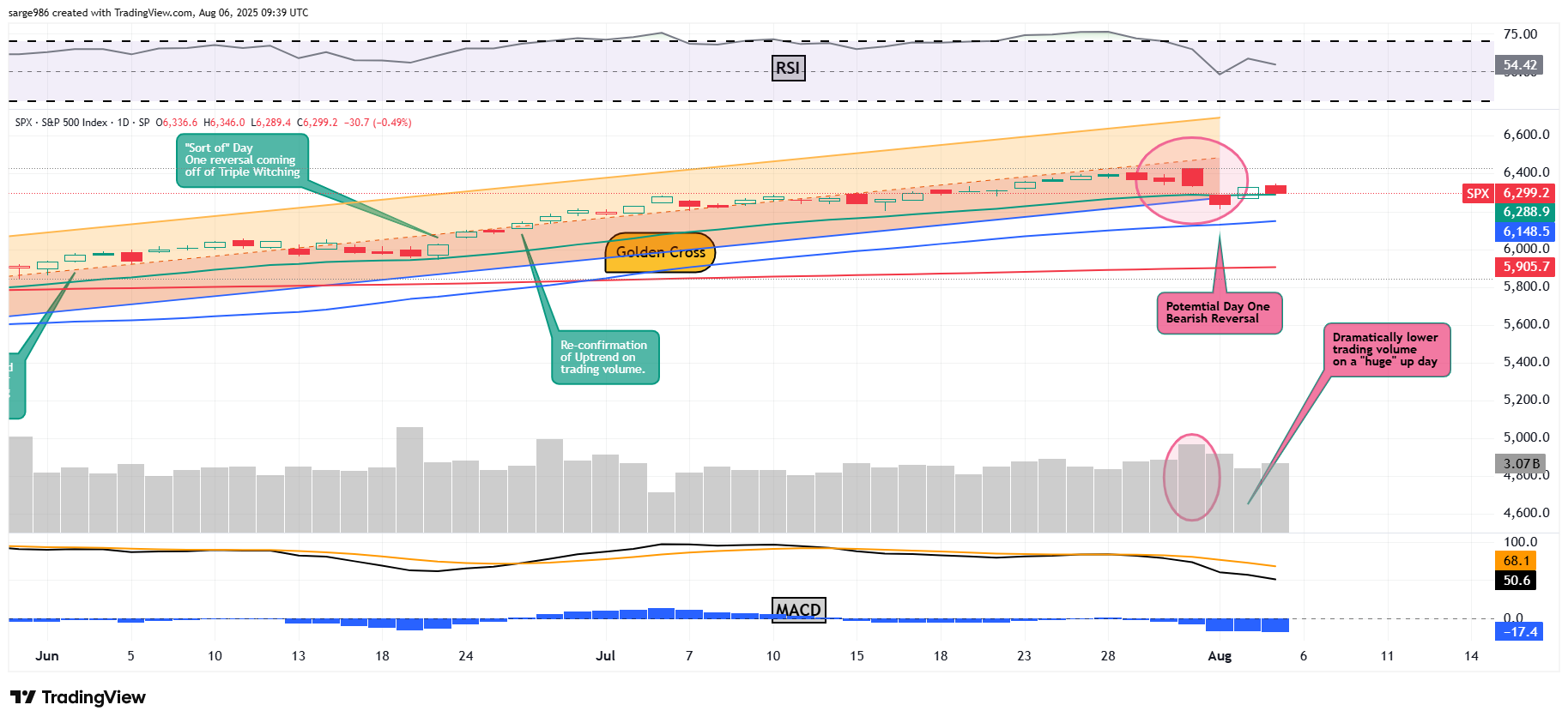Click the Jul marker on the date axis

pos(605,656)
